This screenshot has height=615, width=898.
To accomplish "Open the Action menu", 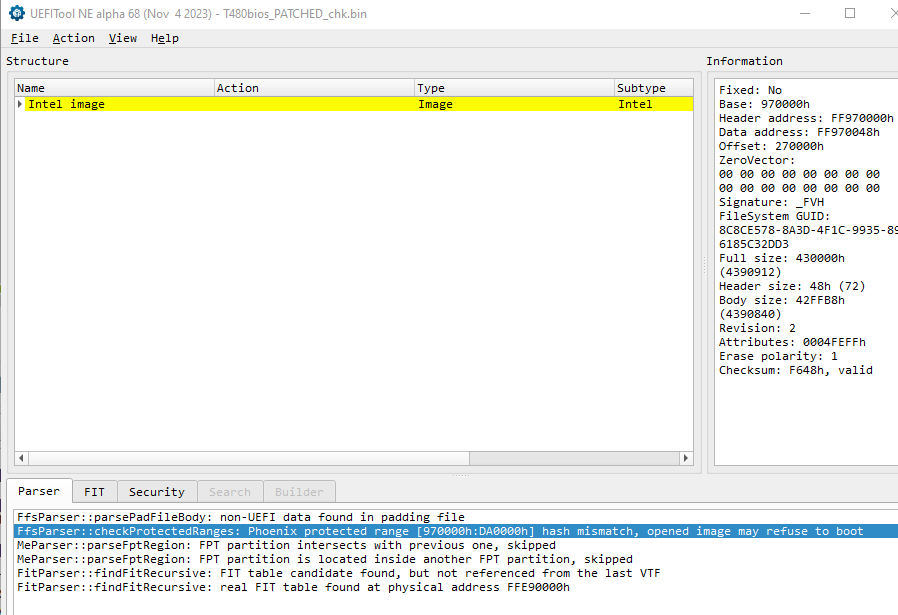I will [x=73, y=38].
